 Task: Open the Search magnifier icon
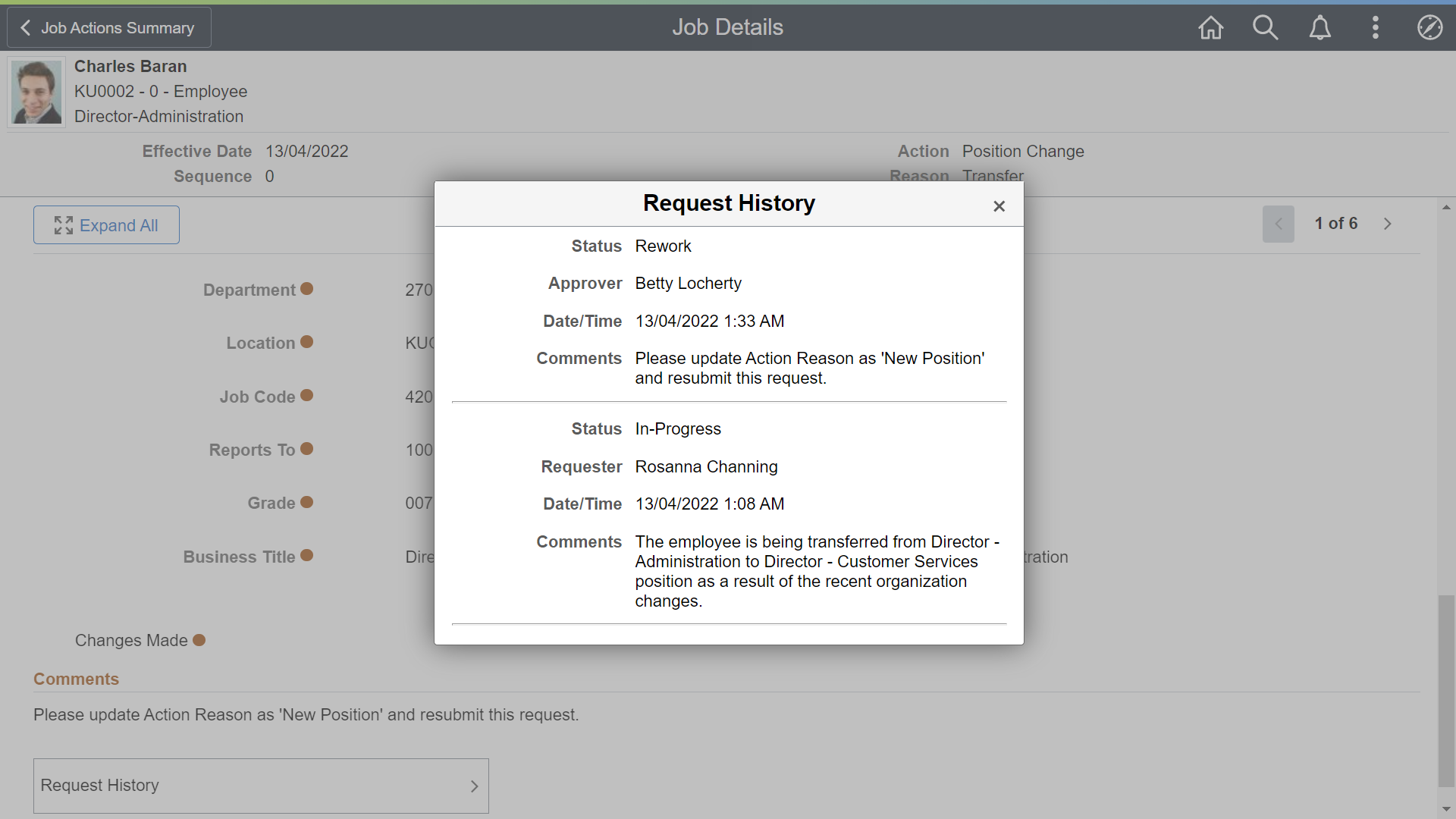1265,28
